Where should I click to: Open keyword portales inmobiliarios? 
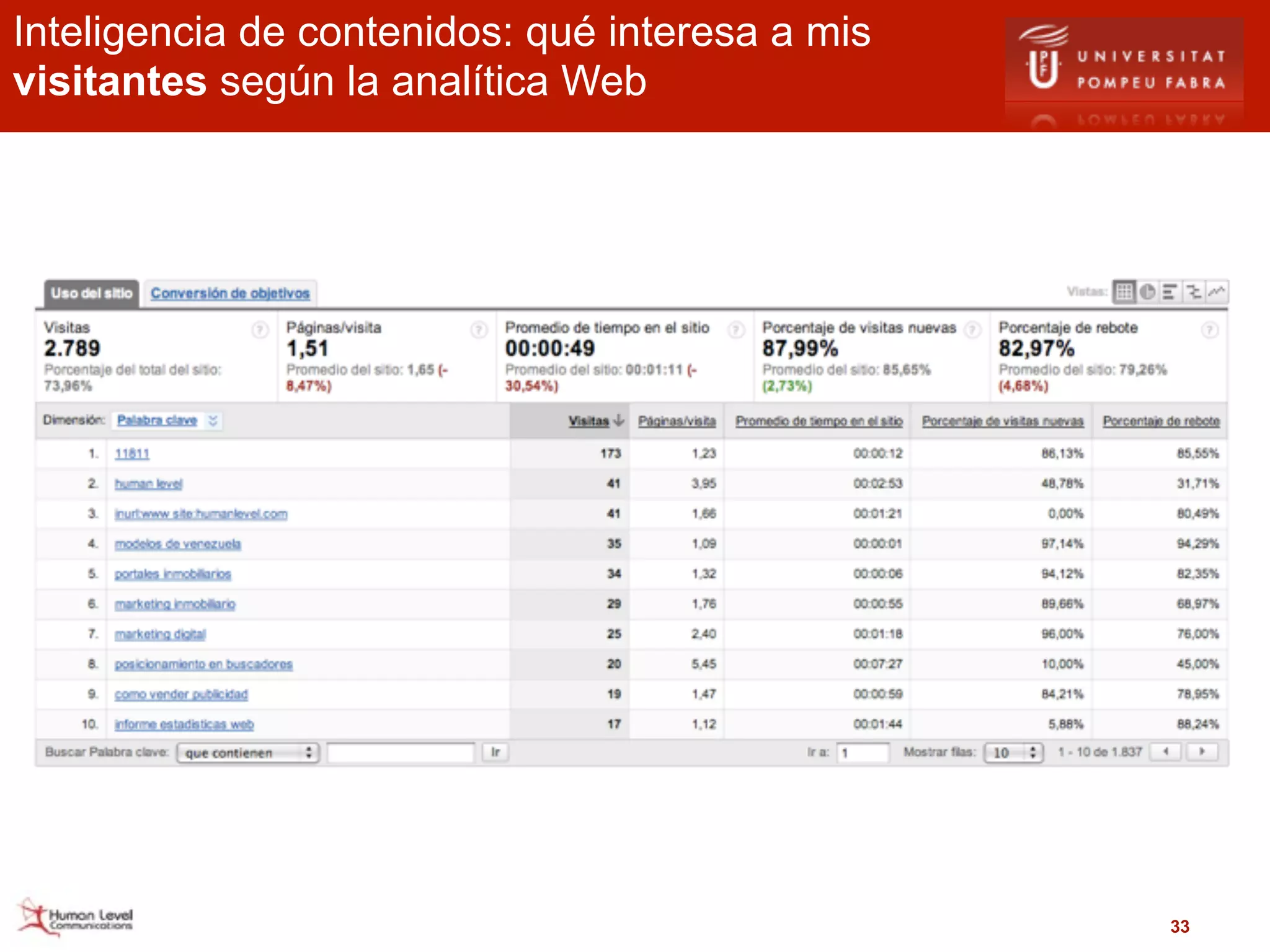(173, 574)
